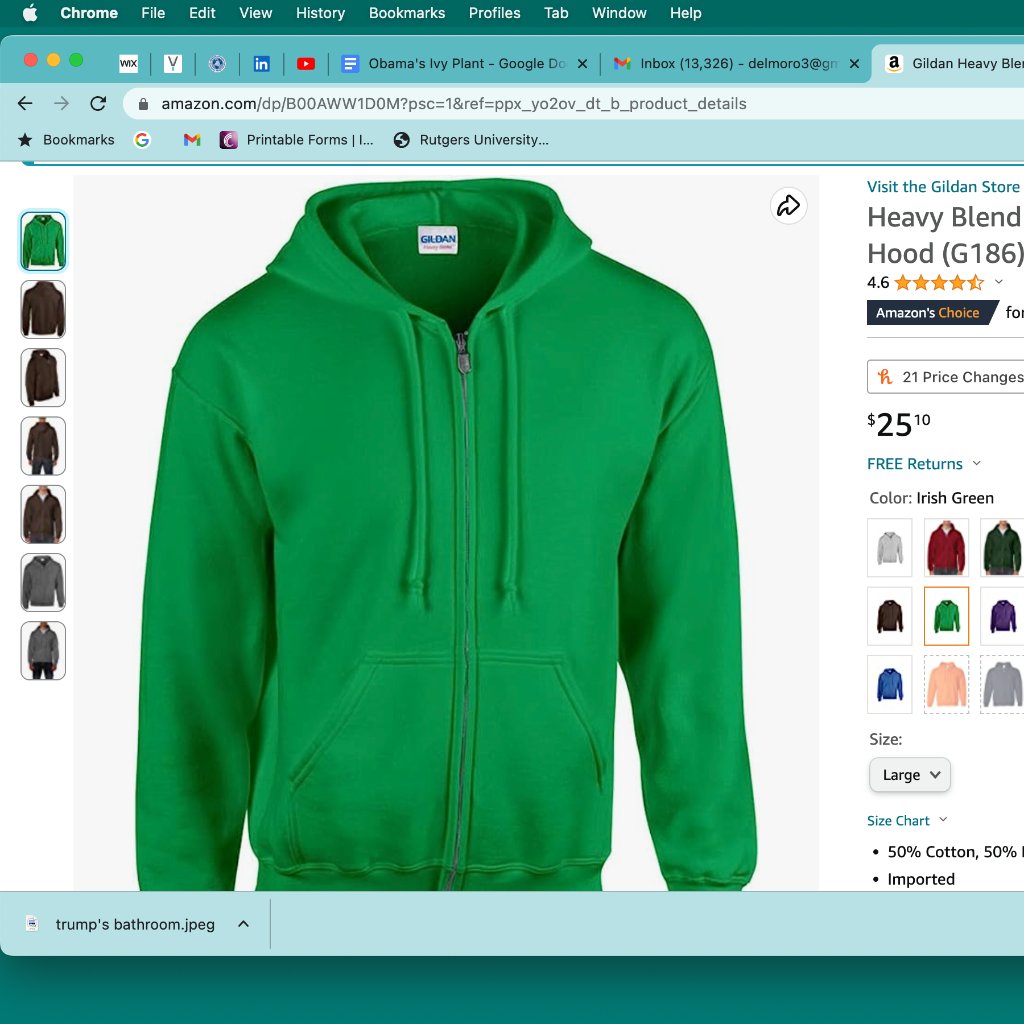
Task: Open the Size Chart link
Action: pos(898,821)
